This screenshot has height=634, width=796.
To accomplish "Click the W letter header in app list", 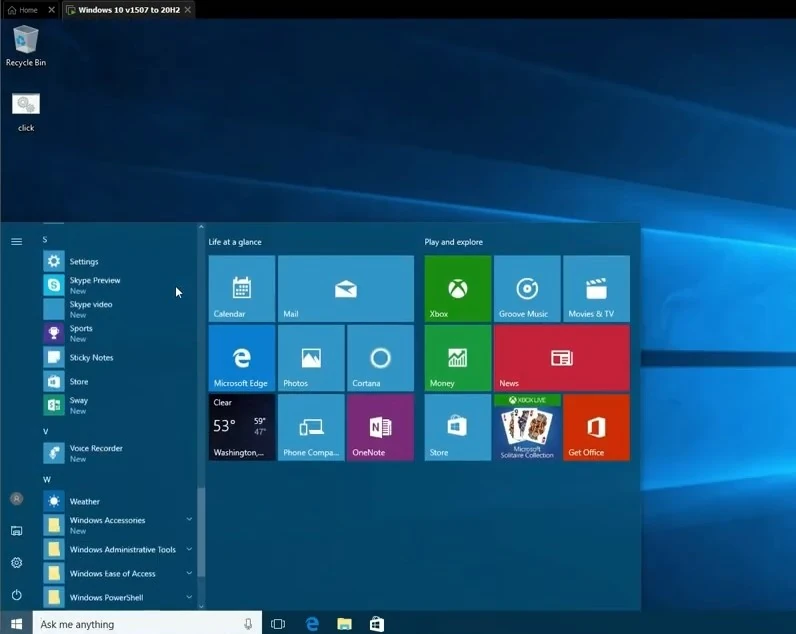I will [47, 479].
